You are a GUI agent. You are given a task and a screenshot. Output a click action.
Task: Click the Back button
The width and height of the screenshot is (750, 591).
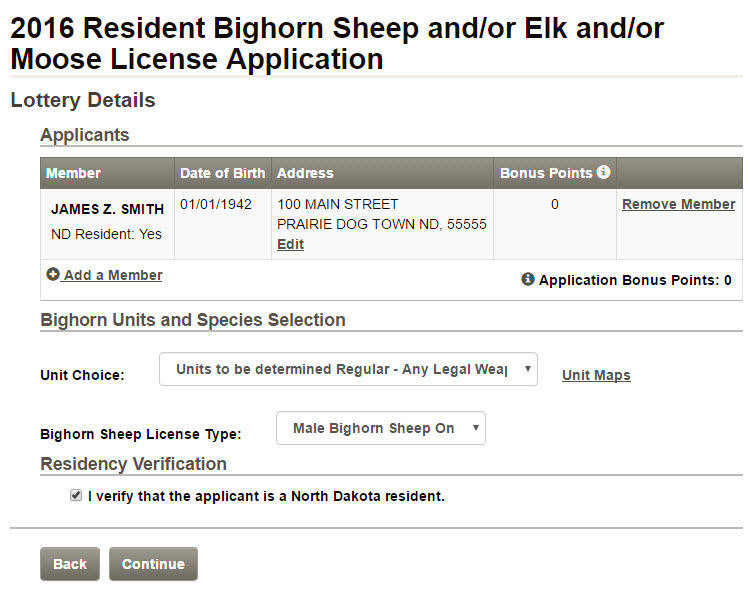[70, 564]
